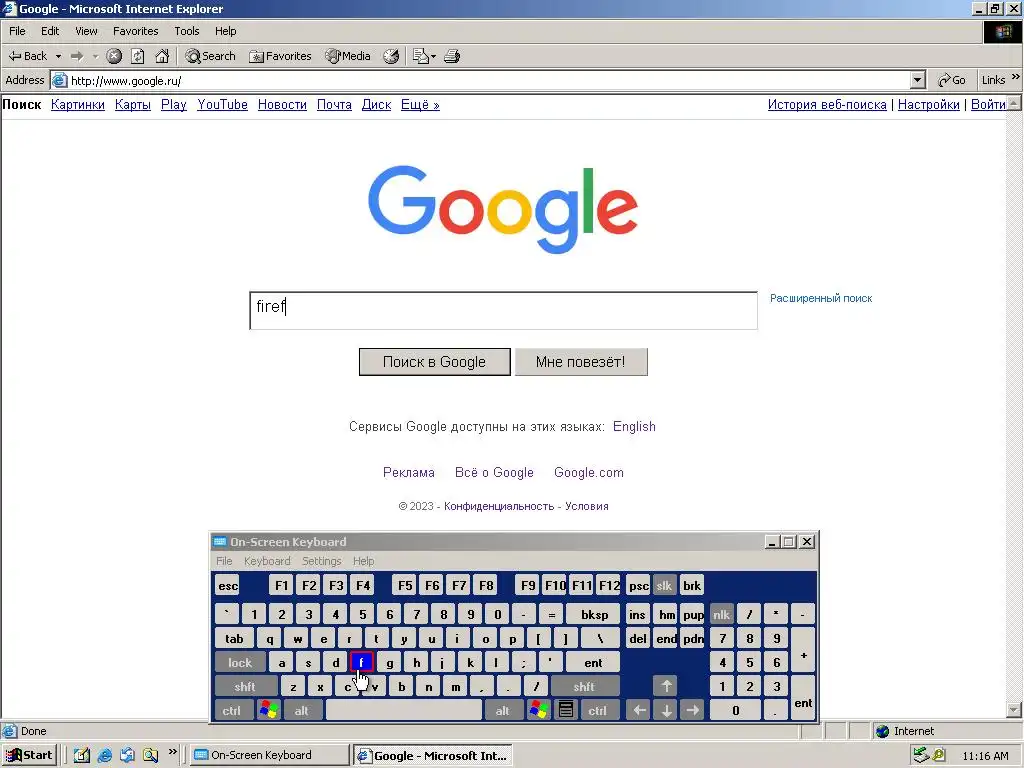Screen dimensions: 1024x768
Task: Toggle the lock key on on-screen keyboard
Action: click(x=240, y=662)
